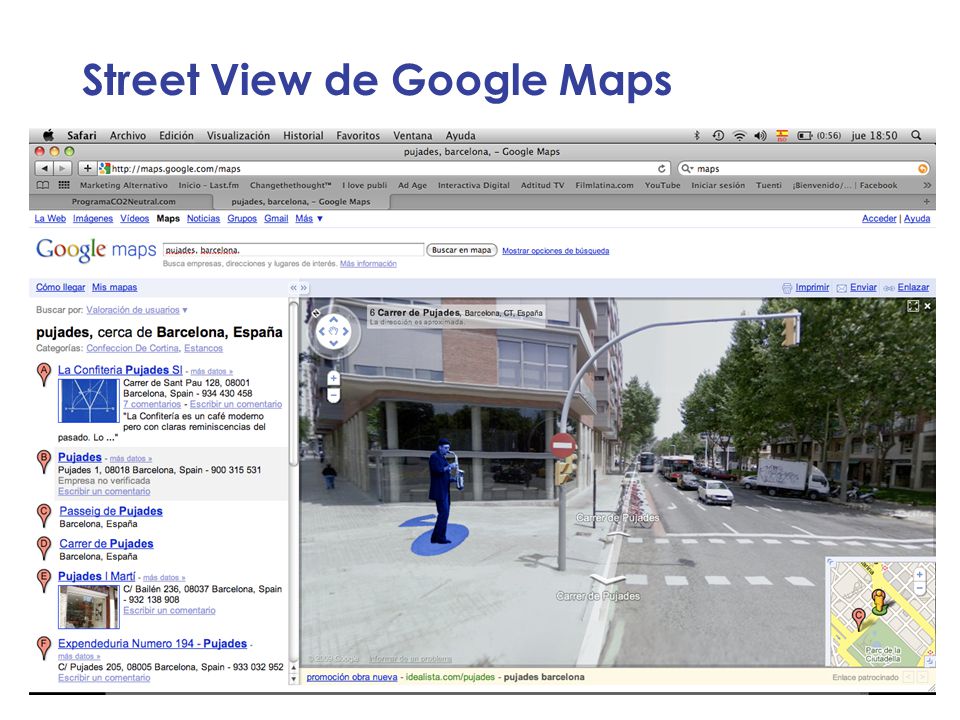Viewport: 960px width, 720px height.
Task: Open the Apple menu
Action: [x=48, y=135]
